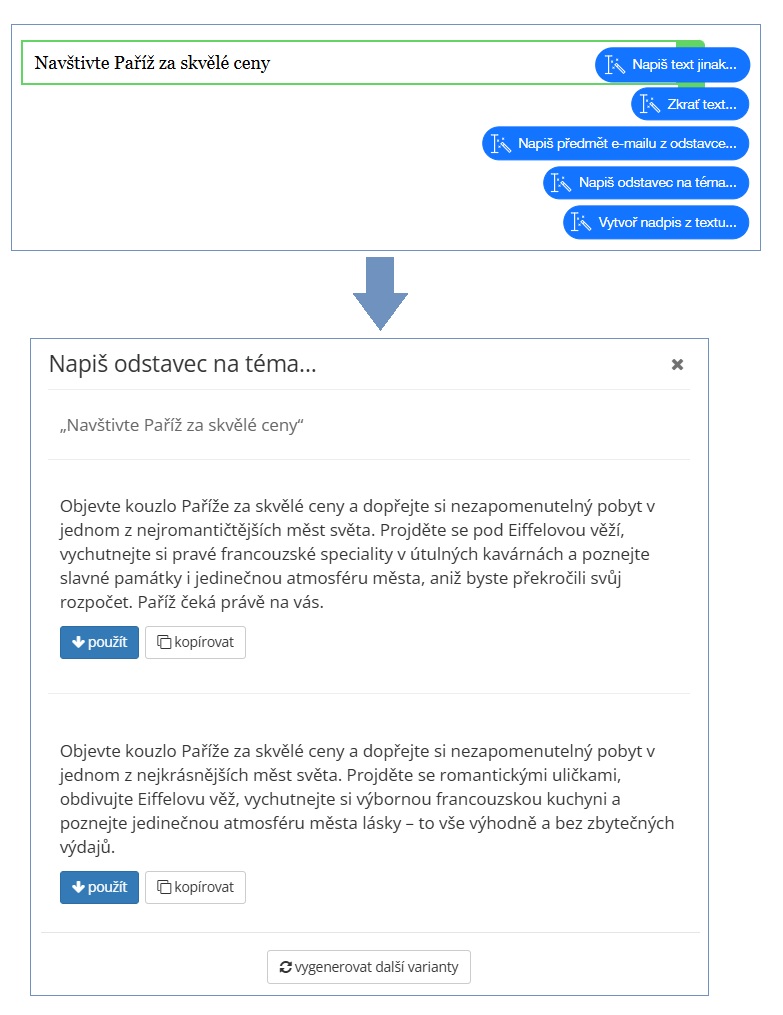Click wand icon beside 'Vytvoř nadpis z textu'

tap(581, 223)
